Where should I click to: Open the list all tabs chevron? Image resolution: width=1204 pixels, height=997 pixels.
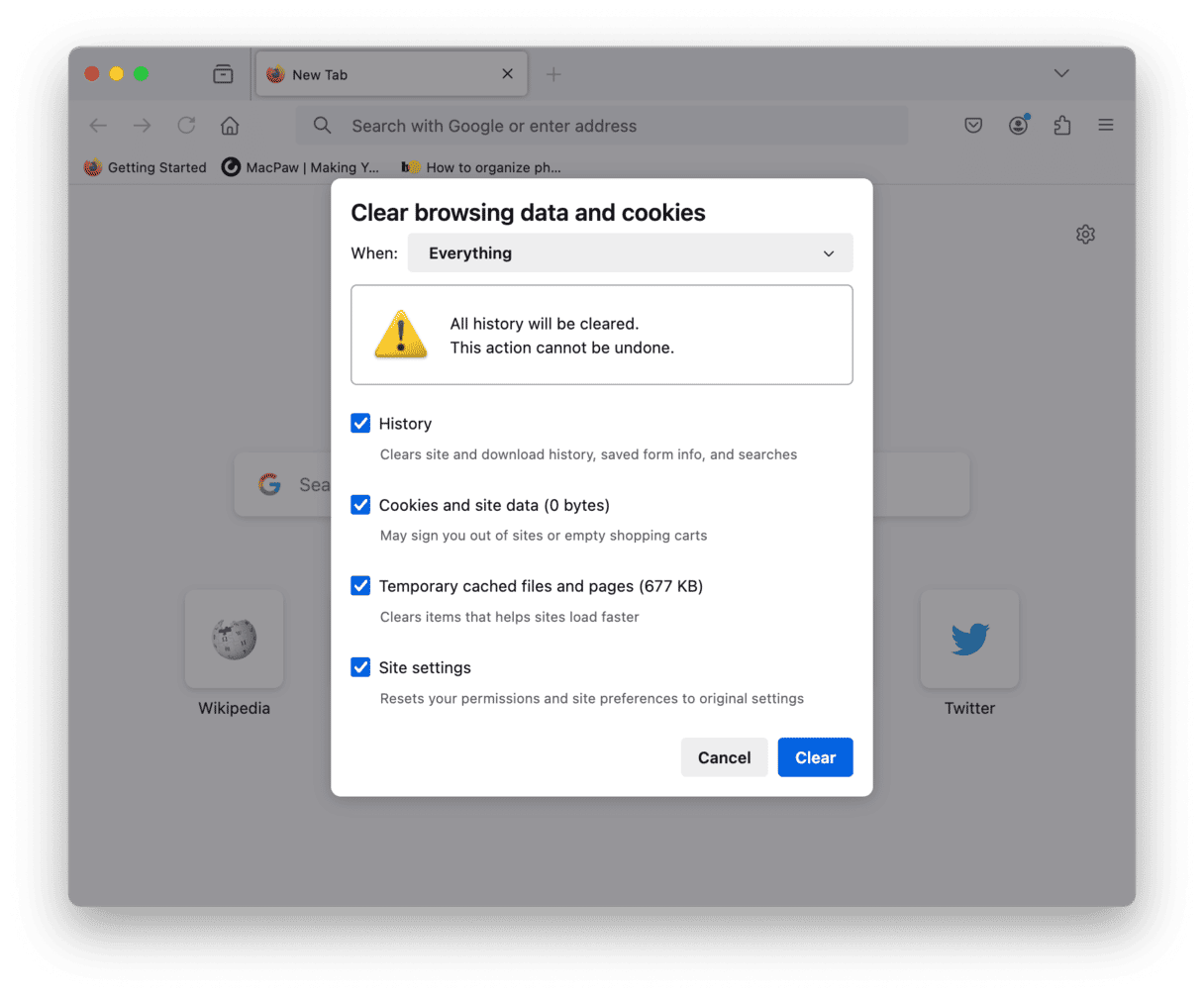click(x=1061, y=74)
